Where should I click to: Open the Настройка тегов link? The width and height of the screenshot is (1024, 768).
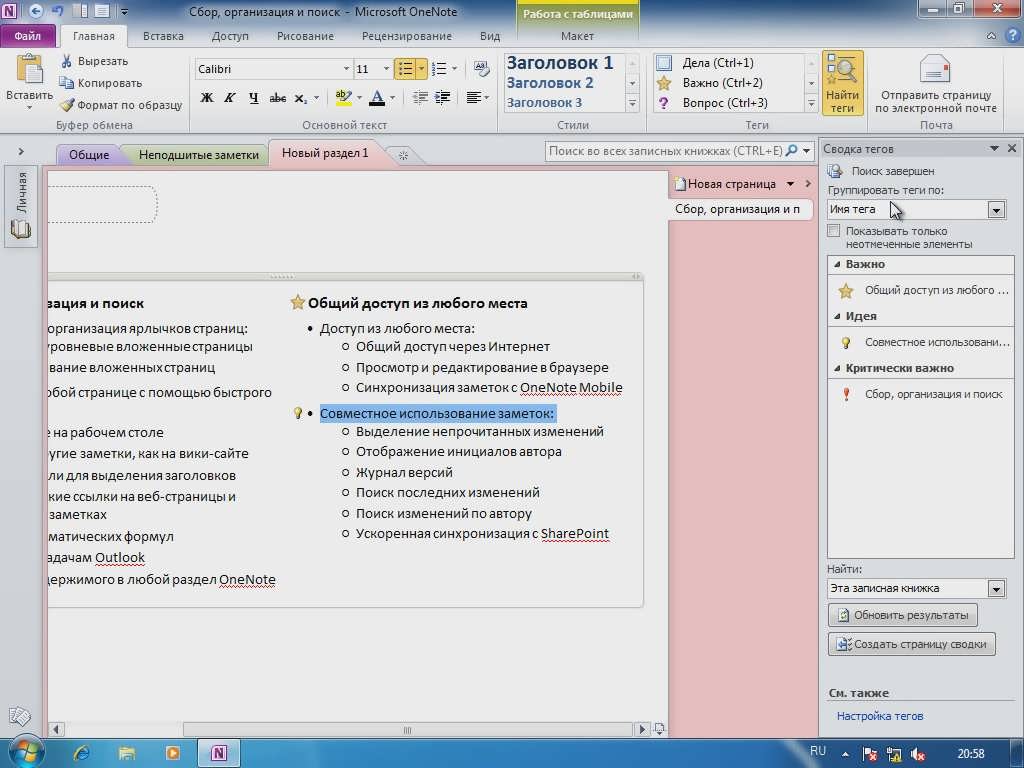tap(880, 716)
